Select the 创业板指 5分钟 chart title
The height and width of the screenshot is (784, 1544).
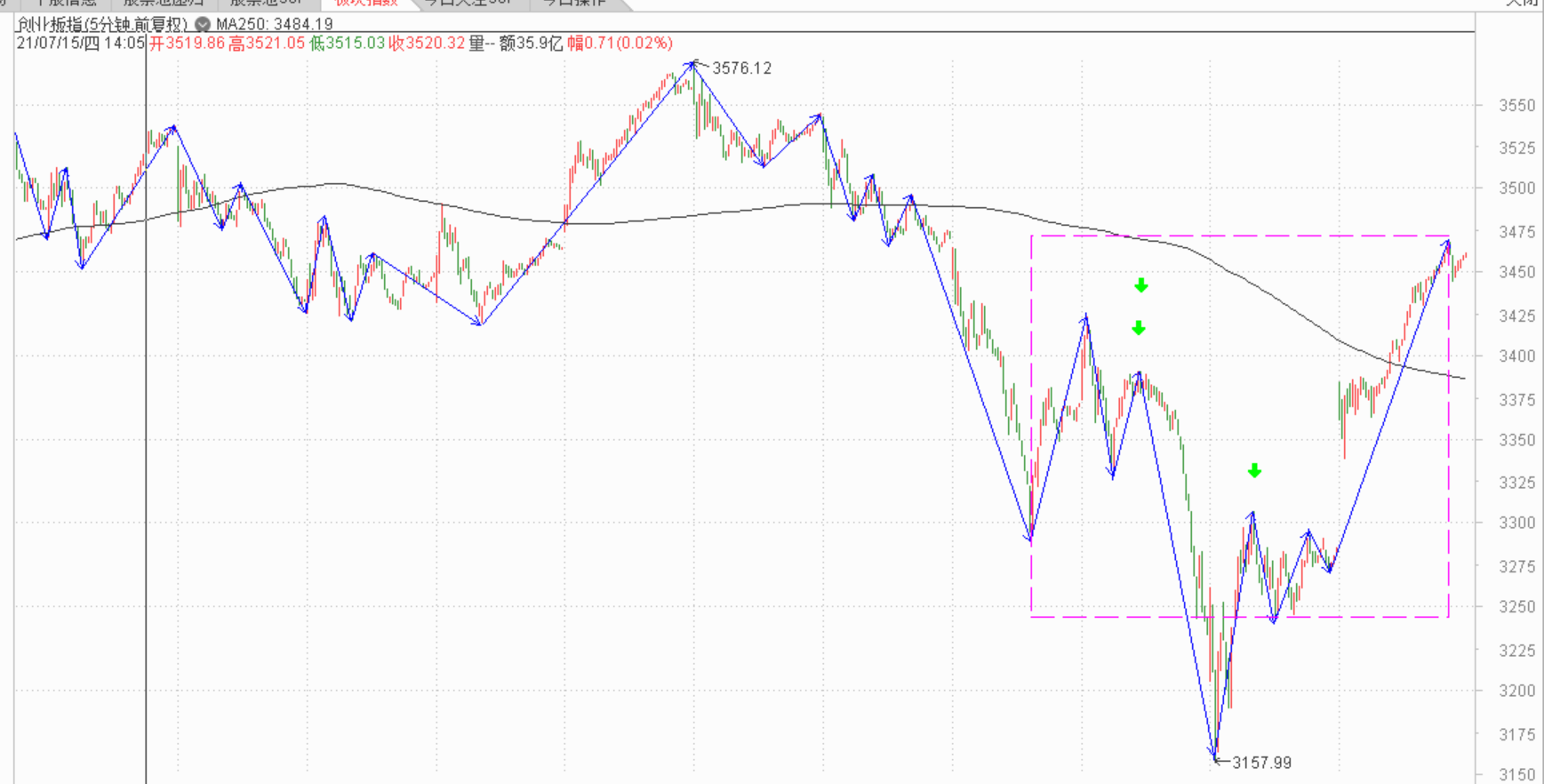tap(103, 25)
